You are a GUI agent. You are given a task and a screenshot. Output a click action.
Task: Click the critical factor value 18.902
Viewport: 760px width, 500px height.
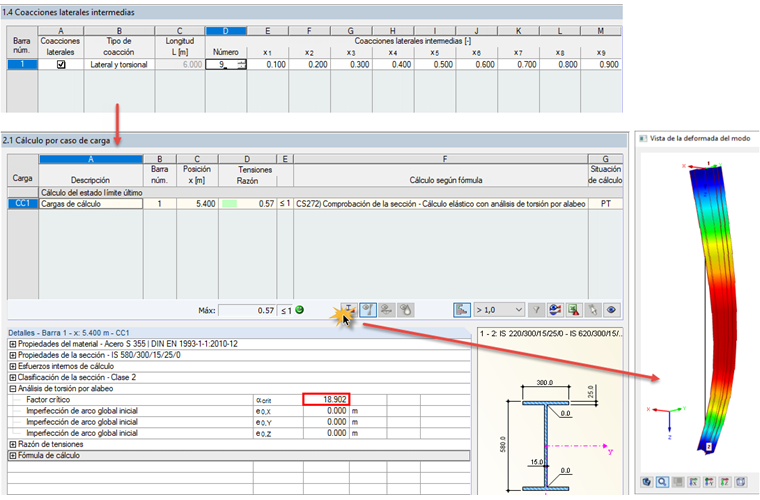click(326, 400)
